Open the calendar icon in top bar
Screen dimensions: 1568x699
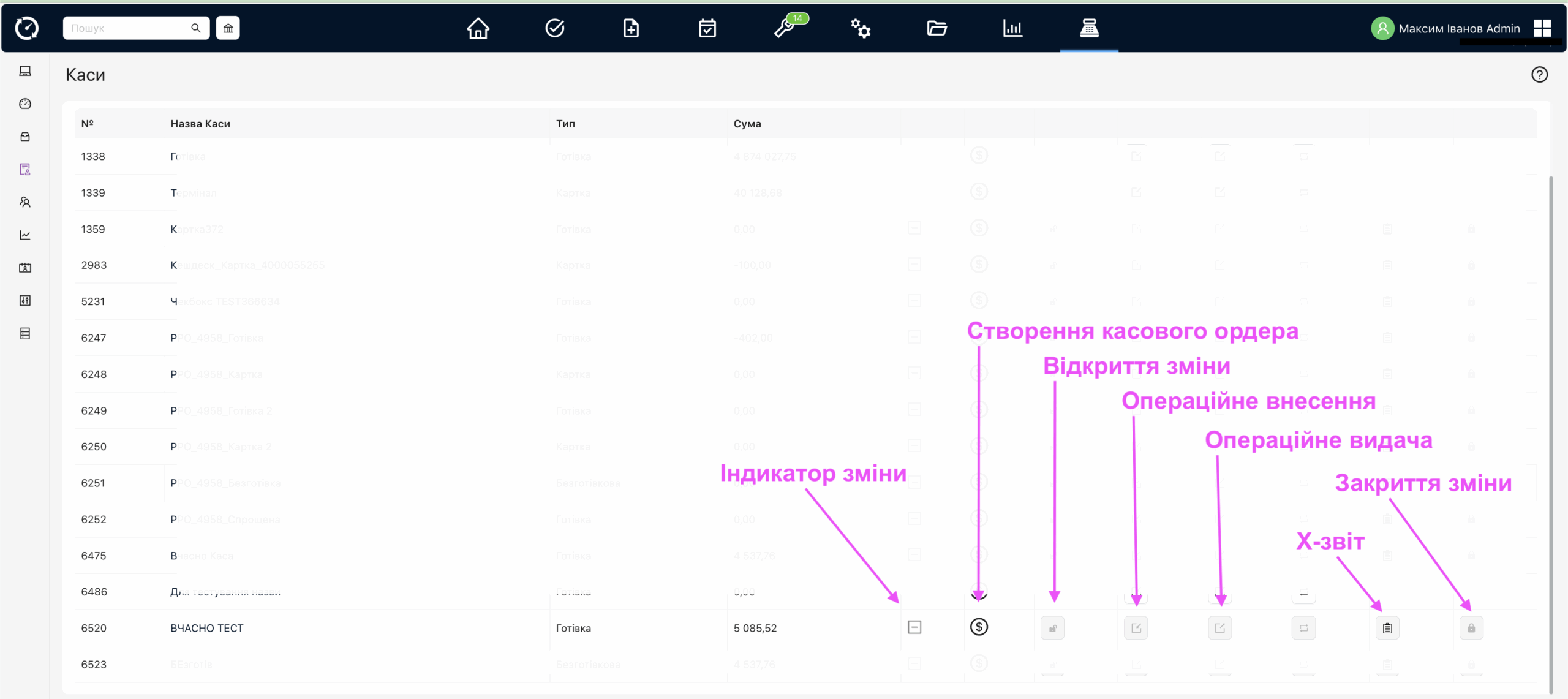click(x=707, y=28)
